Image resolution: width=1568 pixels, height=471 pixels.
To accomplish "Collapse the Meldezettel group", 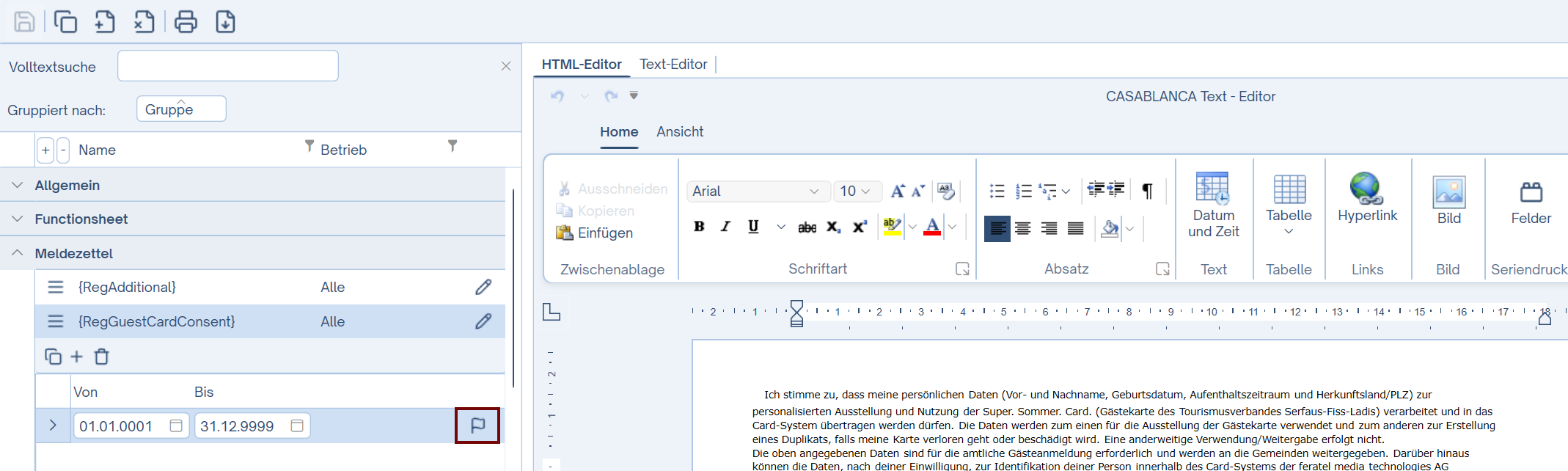I will pyautogui.click(x=18, y=252).
